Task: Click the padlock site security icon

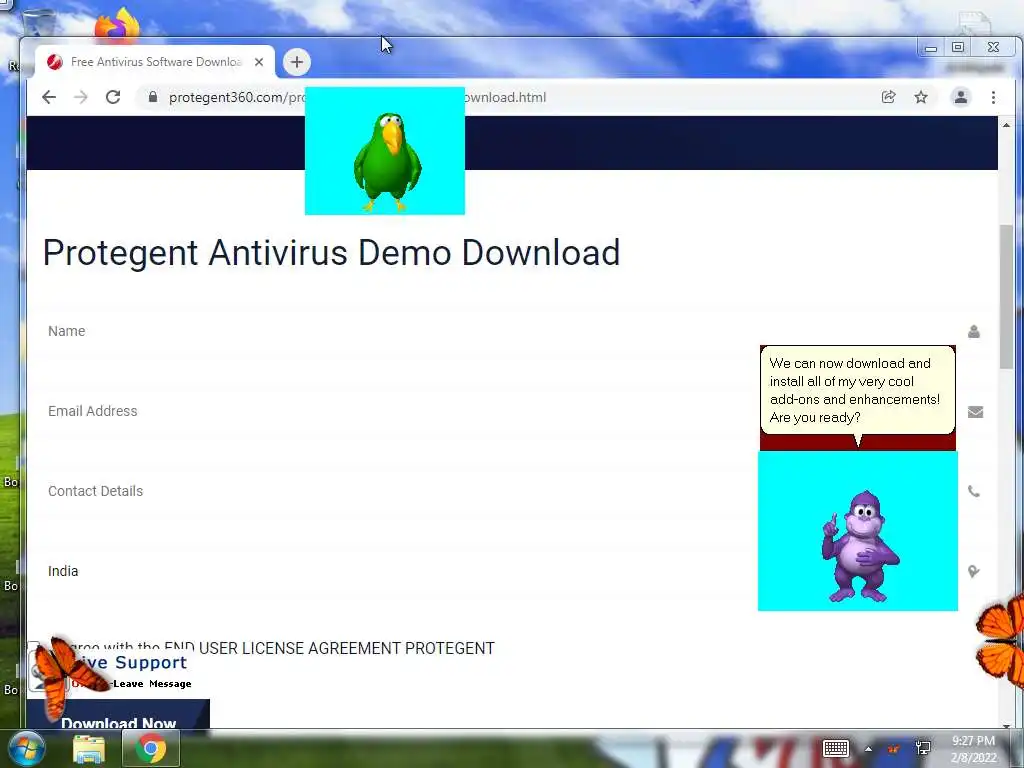Action: (153, 97)
